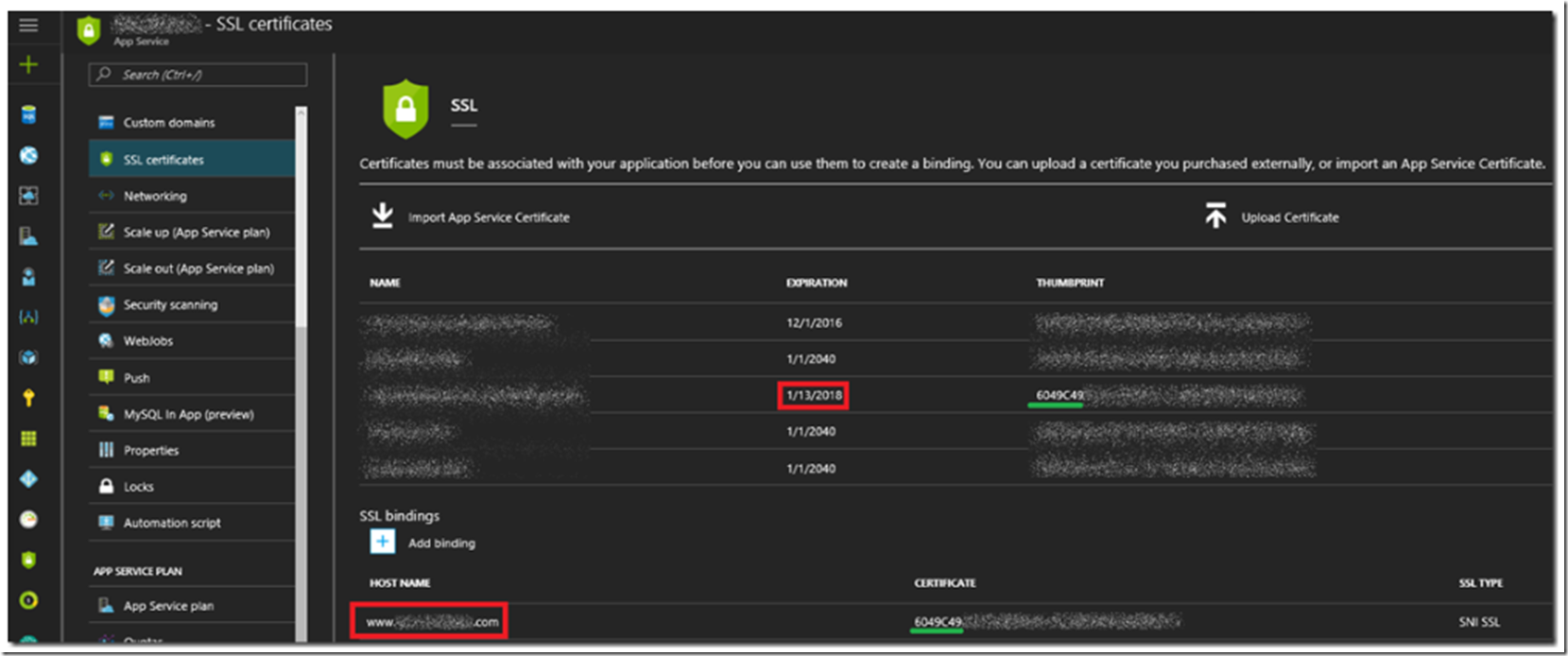Open the hamburger menu at top left

pyautogui.click(x=28, y=26)
